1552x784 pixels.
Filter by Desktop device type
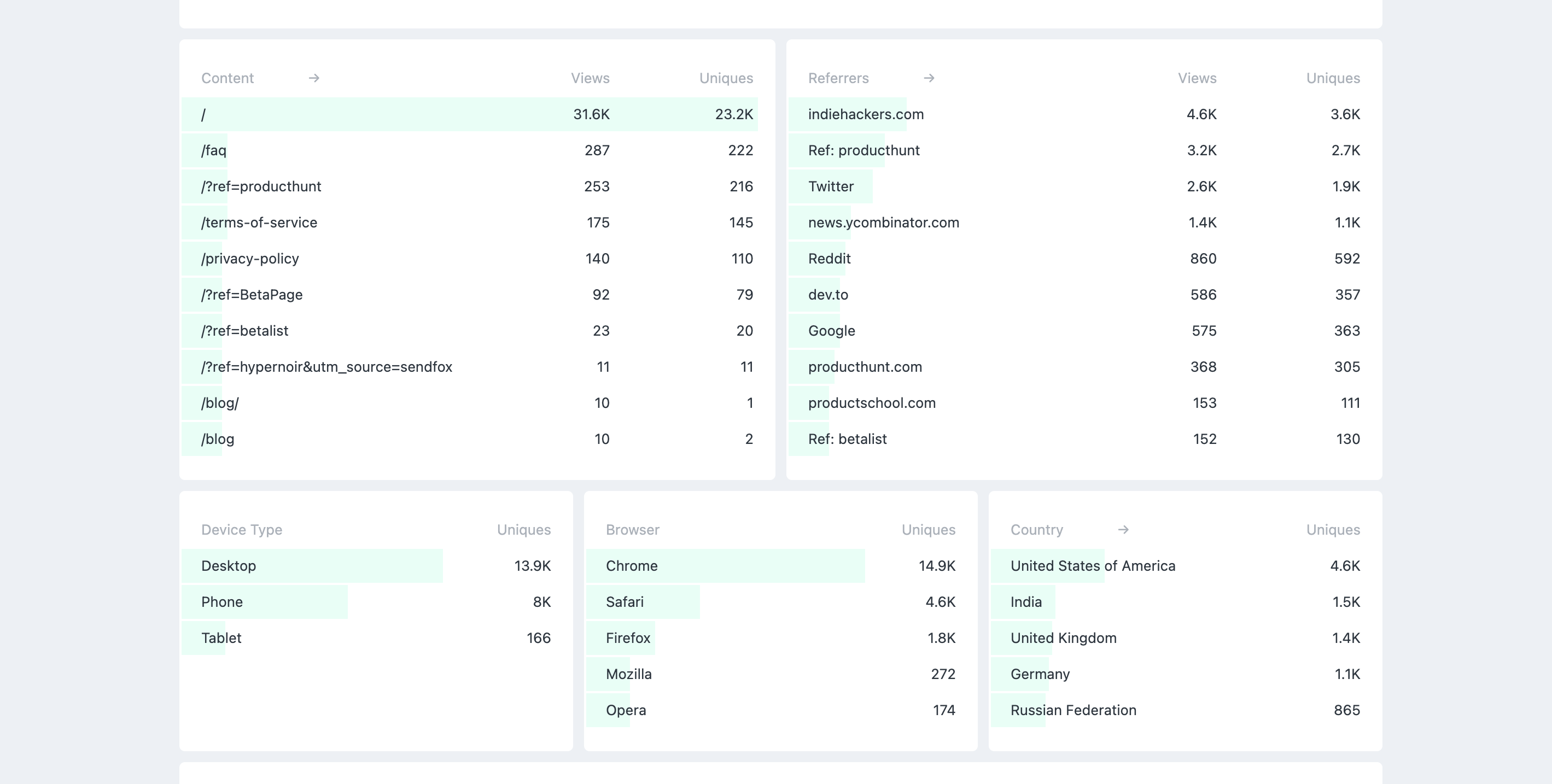coord(229,566)
